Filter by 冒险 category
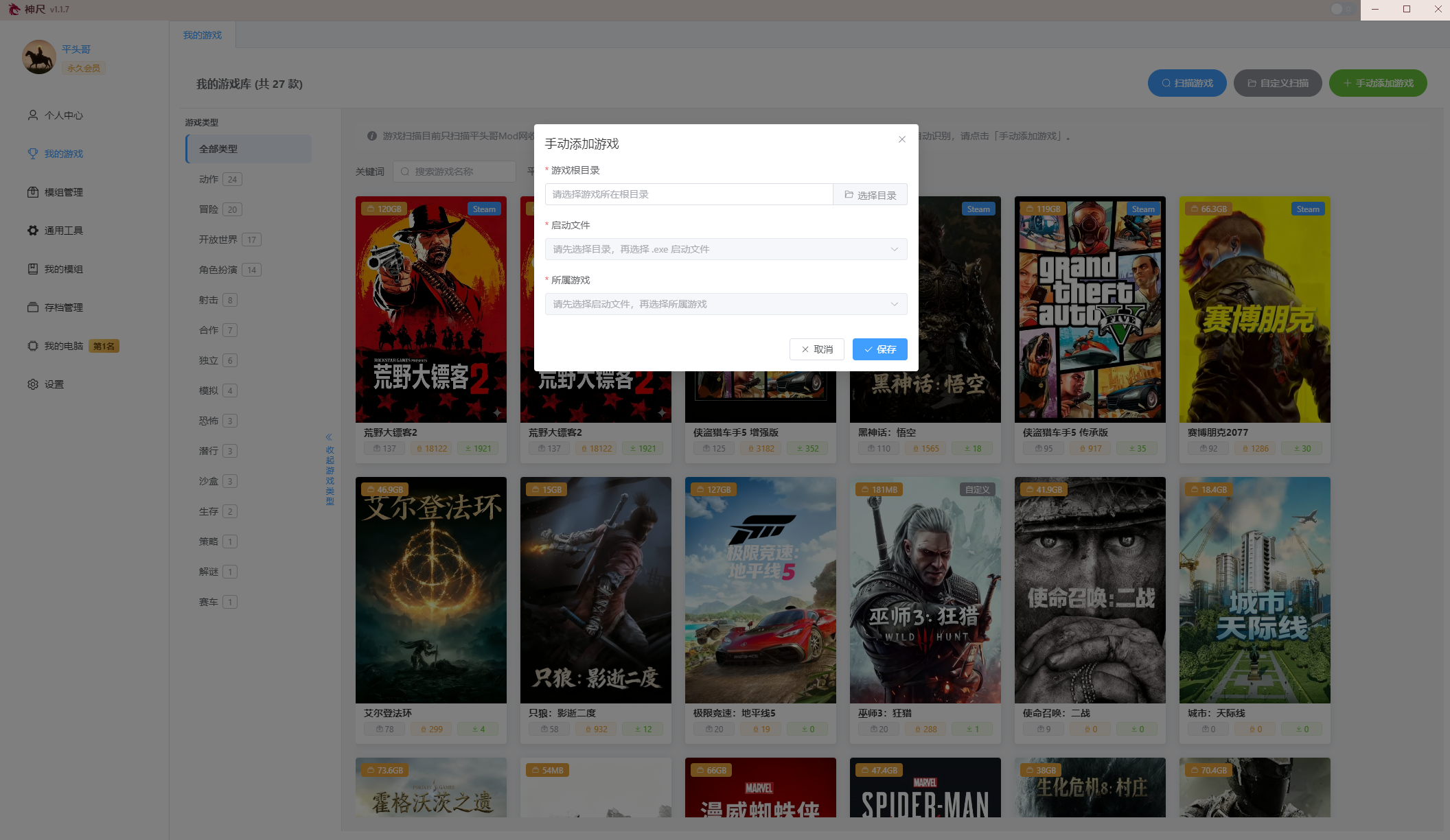1450x840 pixels. (220, 209)
